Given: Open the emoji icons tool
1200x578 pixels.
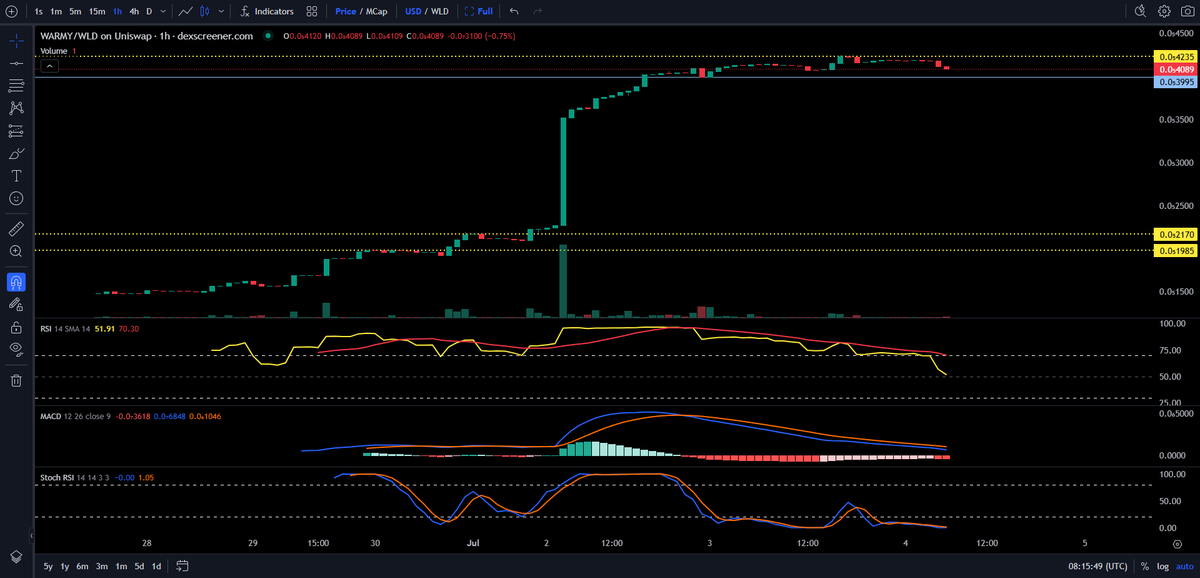Looking at the screenshot, I should (16, 198).
